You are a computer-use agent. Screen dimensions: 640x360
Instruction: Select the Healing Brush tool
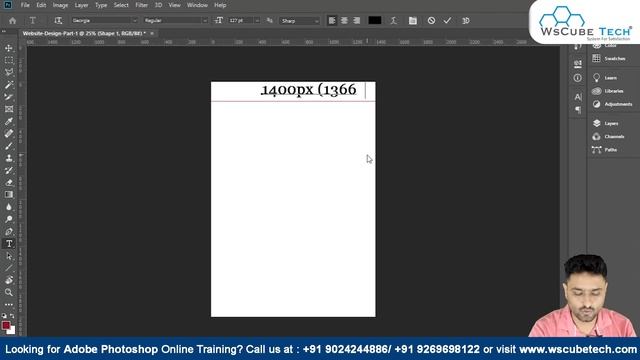(9, 133)
